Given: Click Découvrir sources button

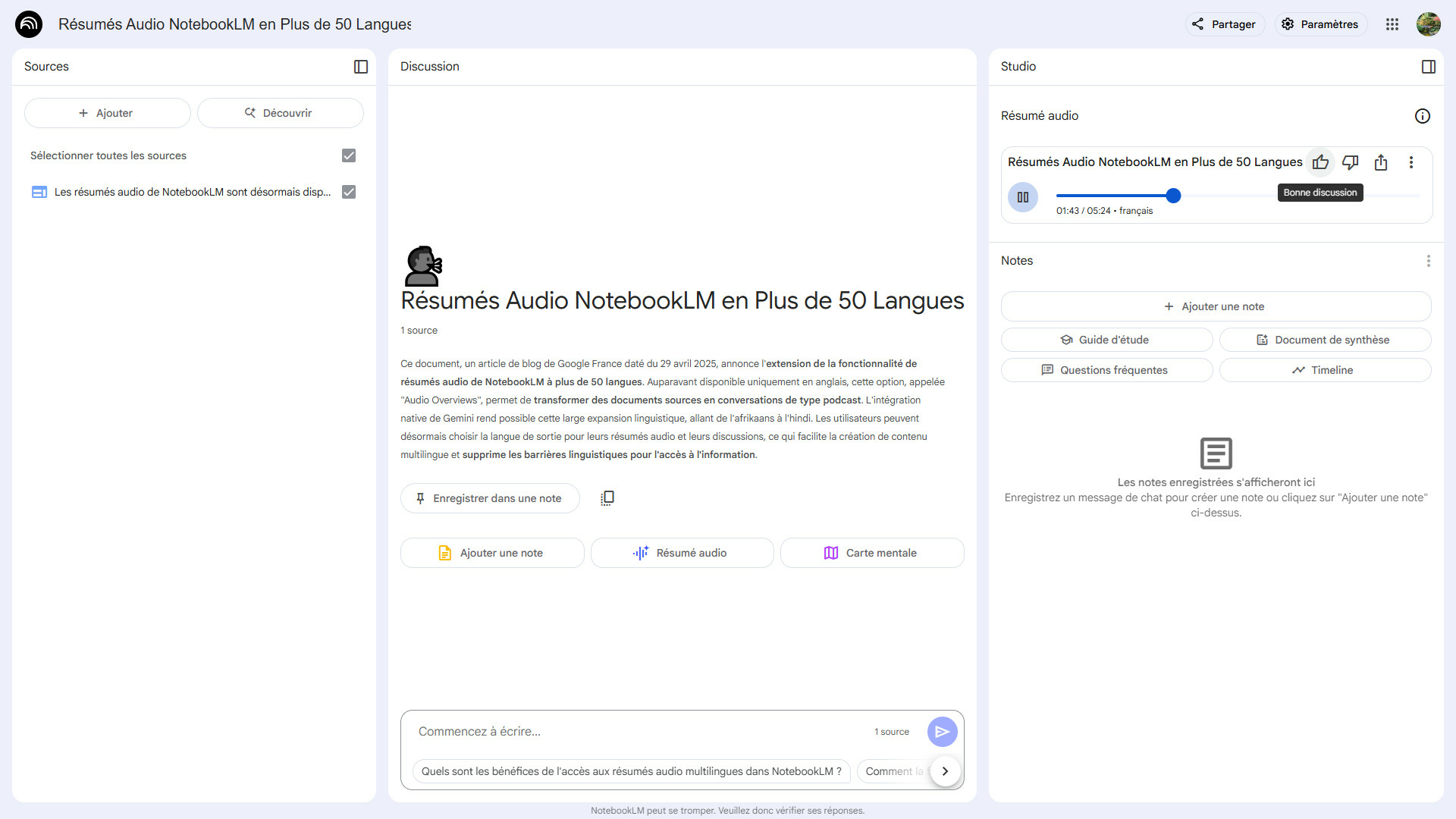Looking at the screenshot, I should 281,113.
